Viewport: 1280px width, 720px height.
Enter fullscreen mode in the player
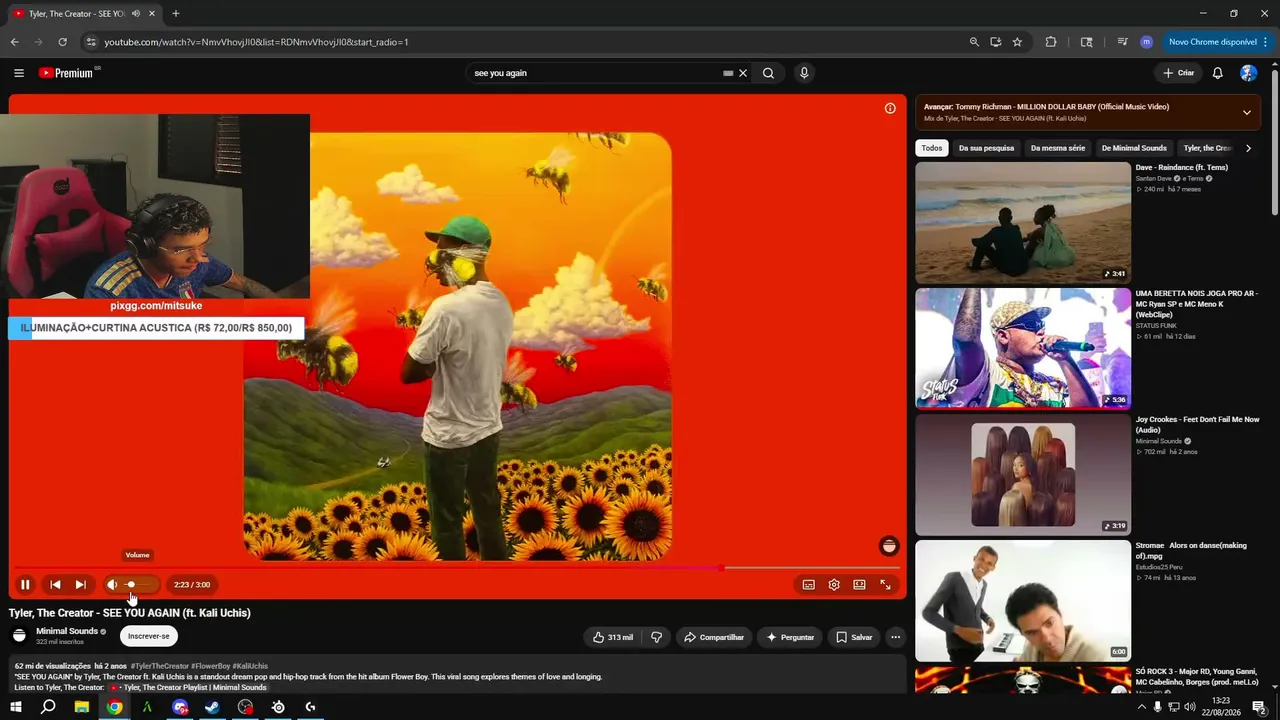[x=885, y=585]
